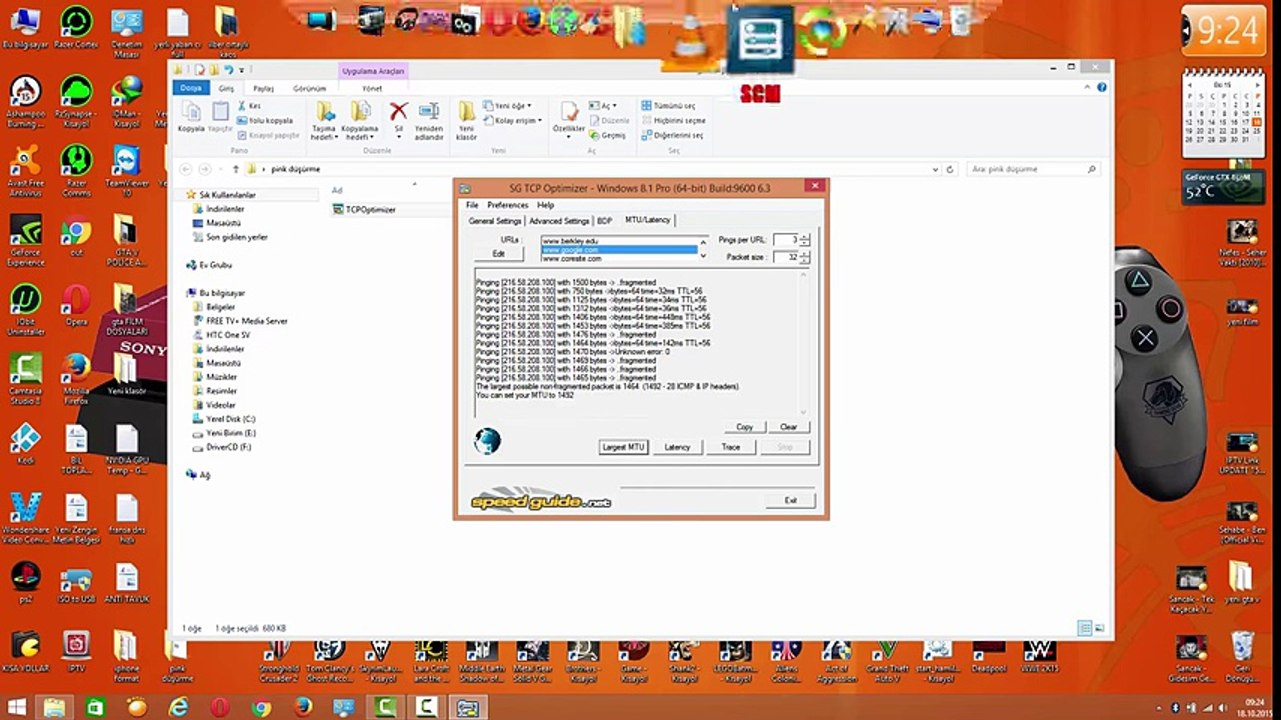The height and width of the screenshot is (720, 1281).
Task: Switch to the Advanced Settings tab
Action: 559,221
